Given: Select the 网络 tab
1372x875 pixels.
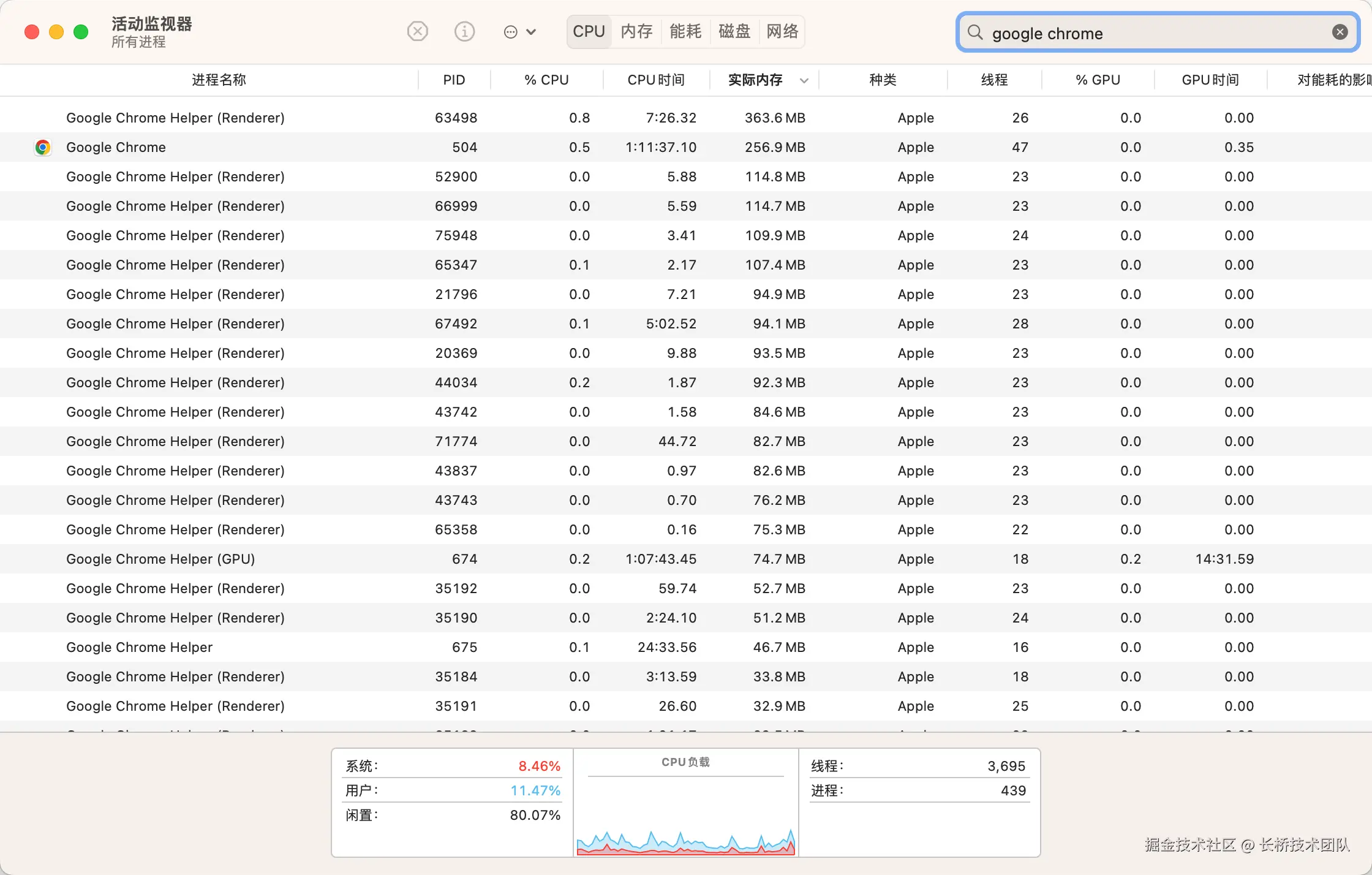Looking at the screenshot, I should (782, 31).
